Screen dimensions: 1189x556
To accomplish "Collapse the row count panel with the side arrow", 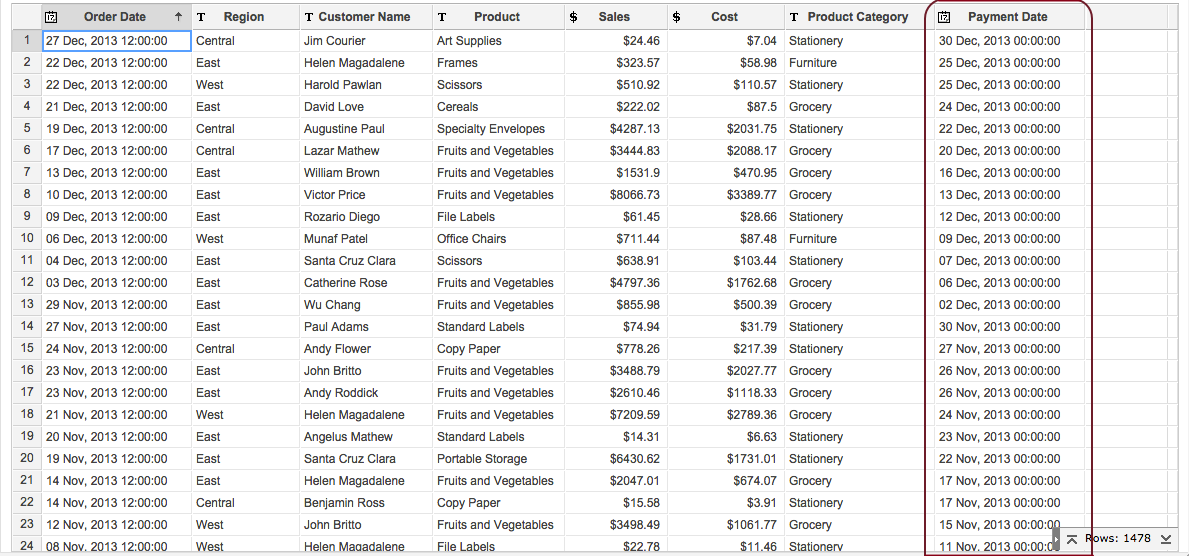I will [1056, 540].
